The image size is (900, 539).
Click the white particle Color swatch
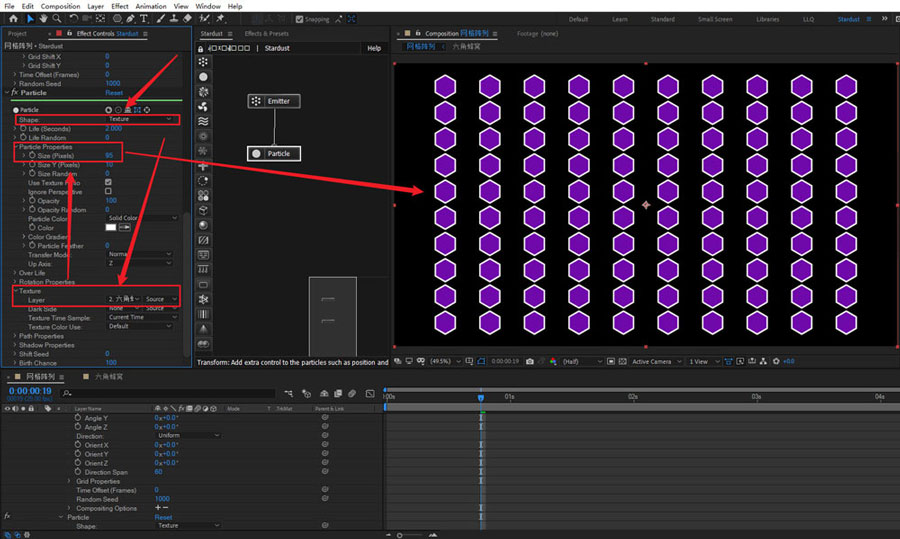tap(111, 228)
